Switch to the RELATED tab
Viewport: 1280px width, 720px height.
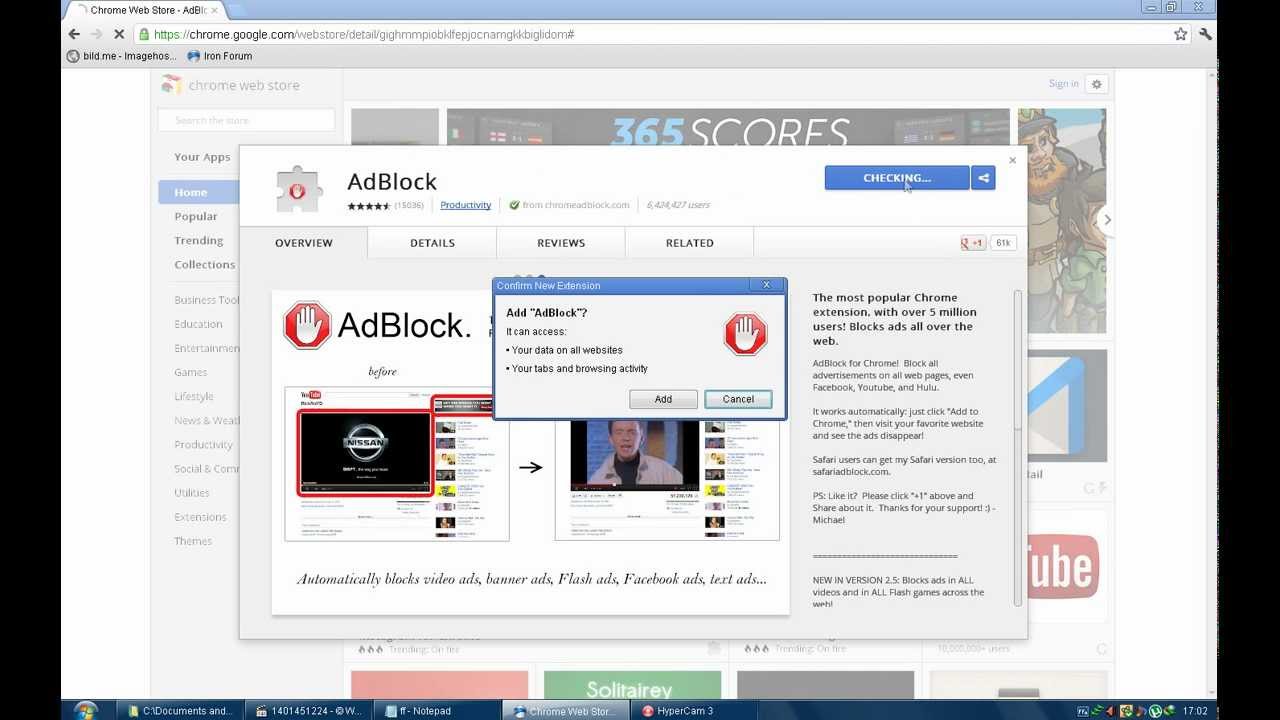(690, 243)
